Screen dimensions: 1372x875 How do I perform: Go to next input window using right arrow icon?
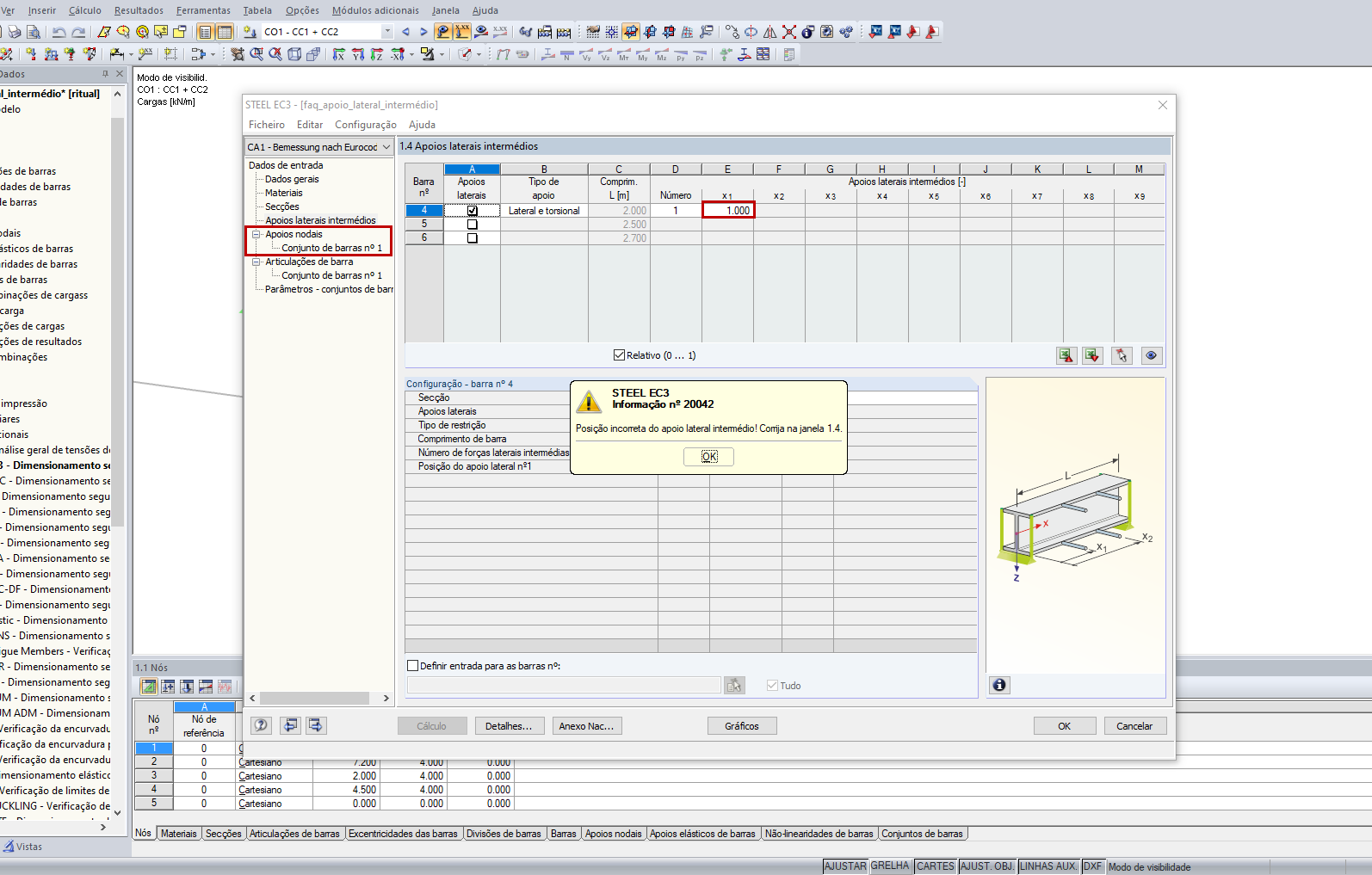click(316, 725)
